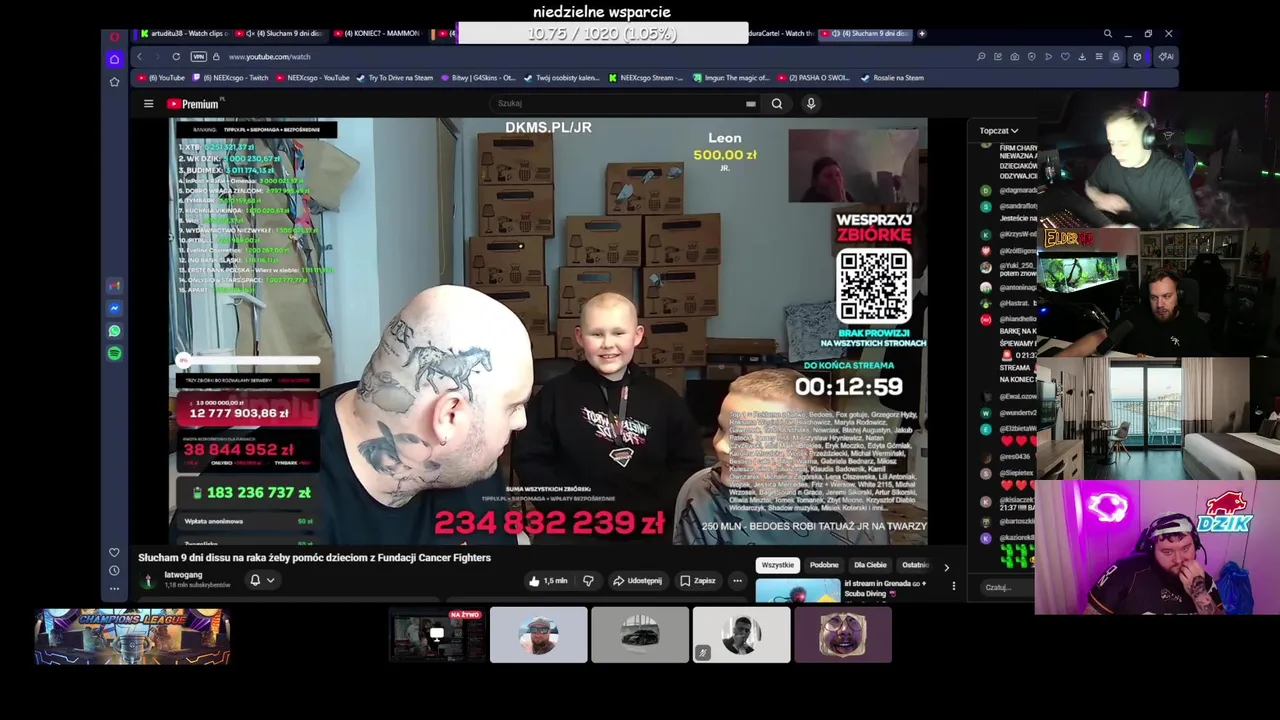Screen dimensions: 1280x720
Task: Click the video title Słucham 9 dni dissu
Action: [x=315, y=558]
